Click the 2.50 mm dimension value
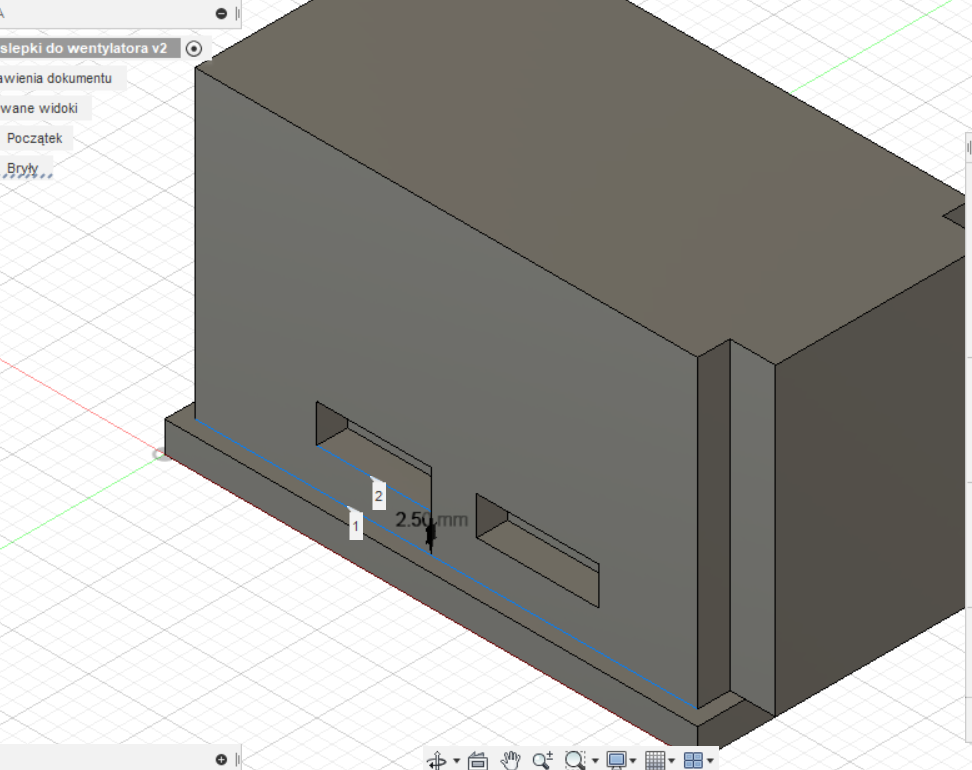 tap(431, 520)
